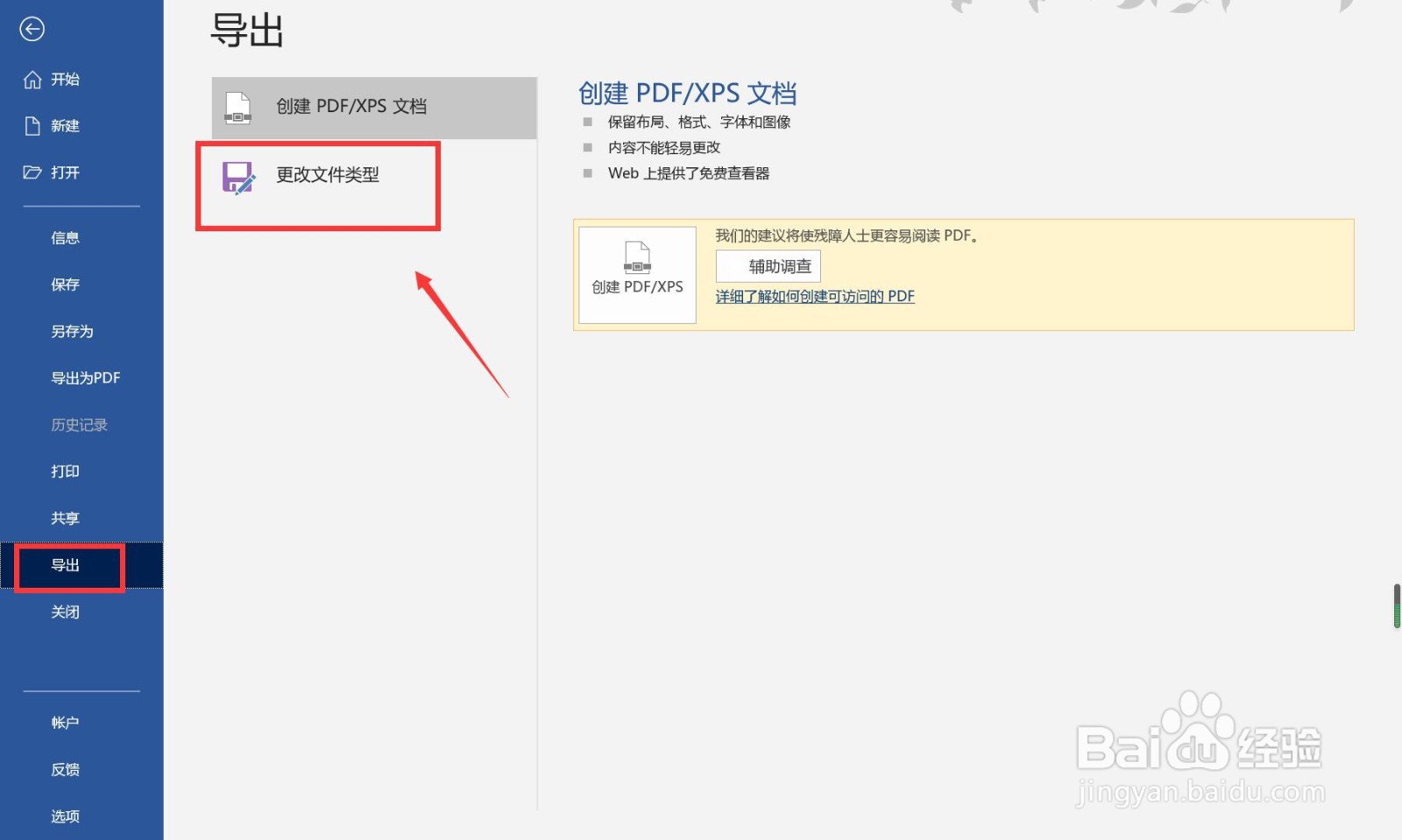Go to the 打印 section
This screenshot has width=1402, height=840.
pos(66,470)
